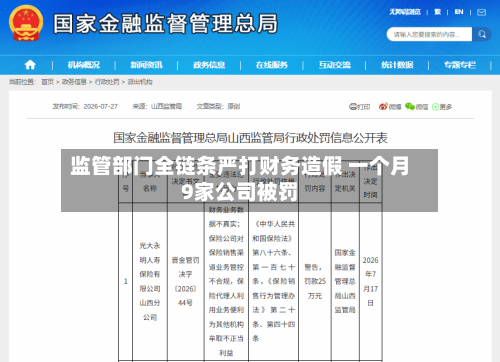Switch to accessible browsing mode link

click(405, 12)
